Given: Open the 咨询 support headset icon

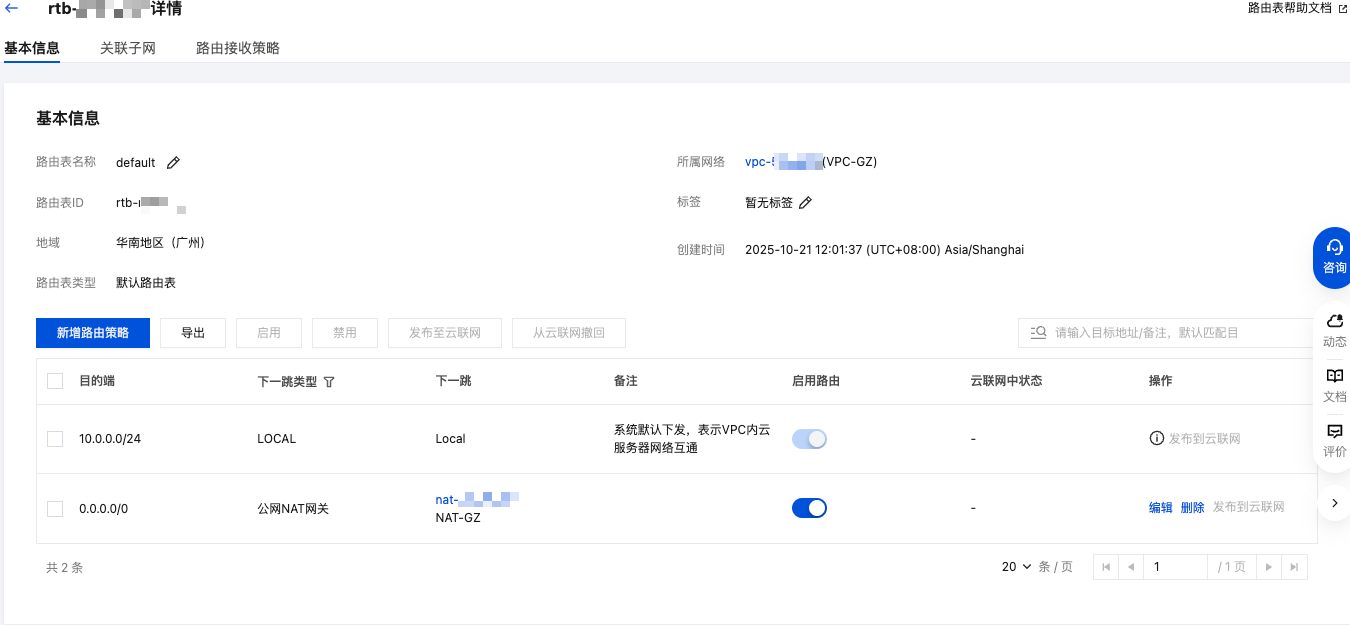Looking at the screenshot, I should tap(1334, 248).
